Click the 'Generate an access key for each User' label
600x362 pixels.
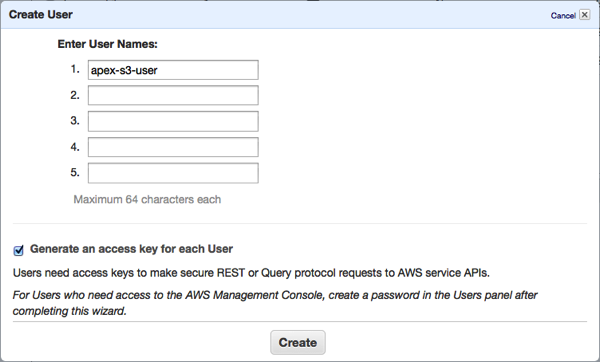coord(131,249)
